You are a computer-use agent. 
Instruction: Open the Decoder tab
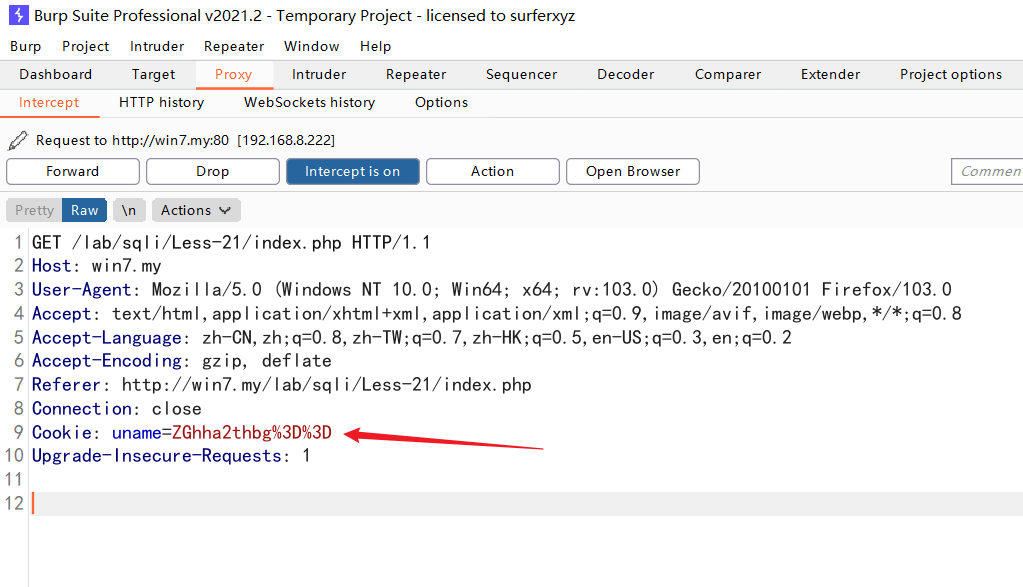coord(625,74)
